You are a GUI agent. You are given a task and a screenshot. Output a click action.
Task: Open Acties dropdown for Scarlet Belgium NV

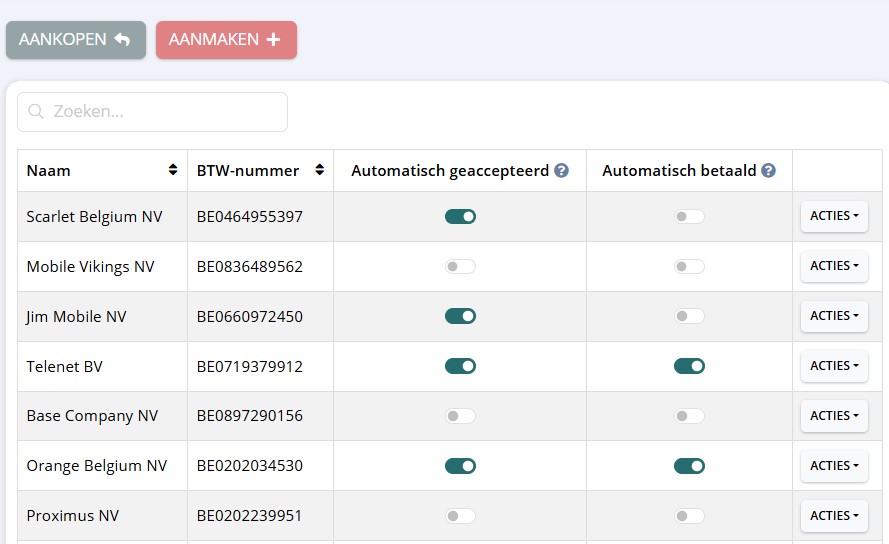click(834, 216)
